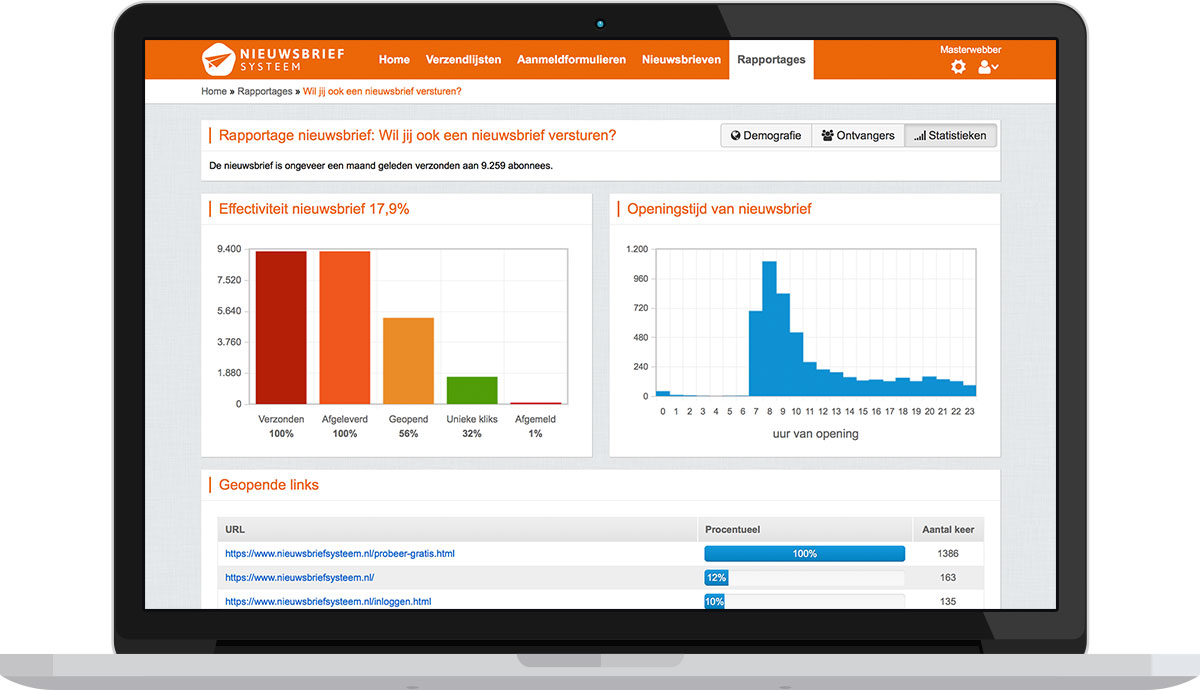Click the green Unieke kliks bar
1200x690 pixels.
(472, 390)
